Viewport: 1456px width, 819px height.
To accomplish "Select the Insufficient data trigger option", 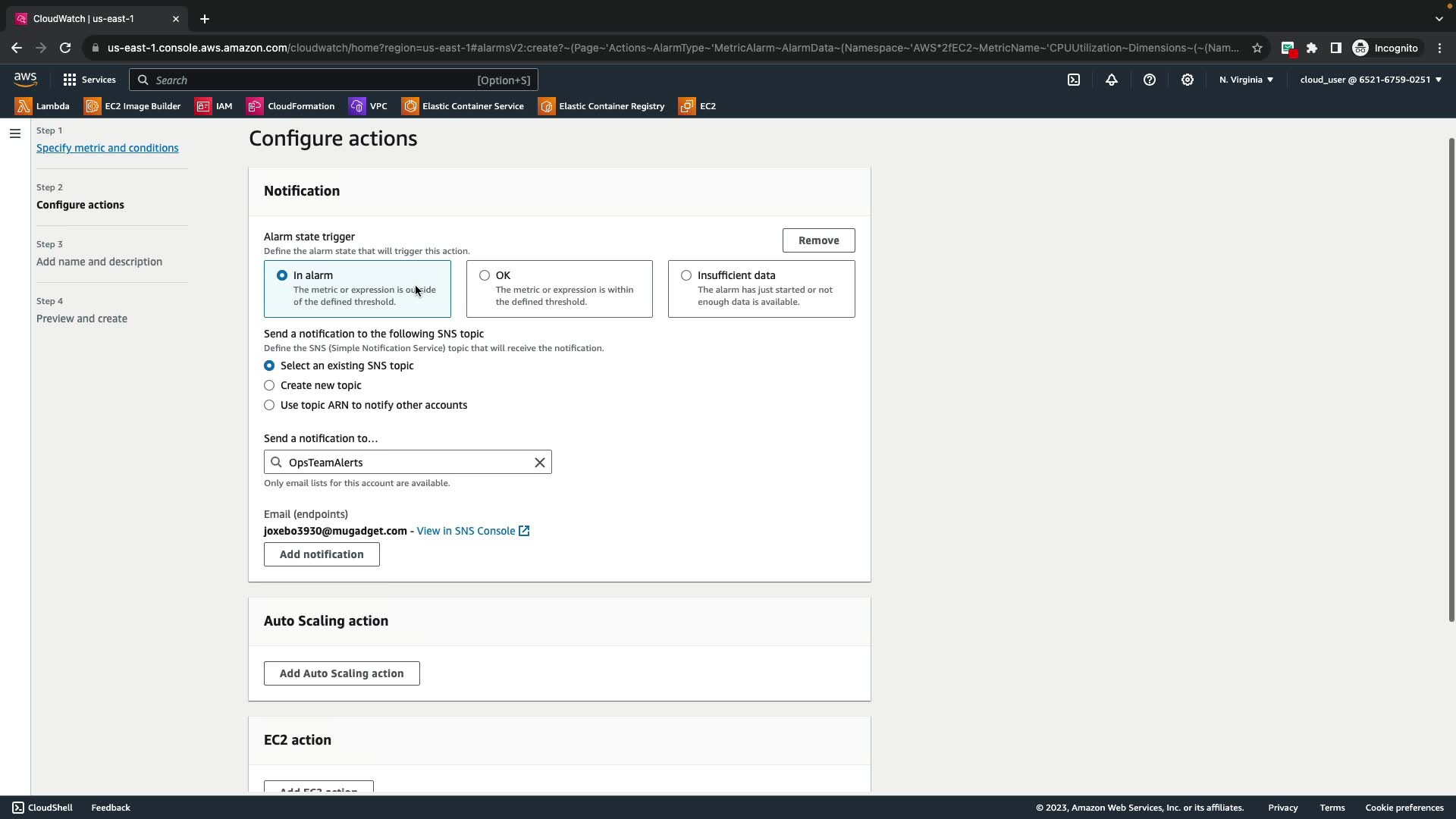I will point(686,275).
